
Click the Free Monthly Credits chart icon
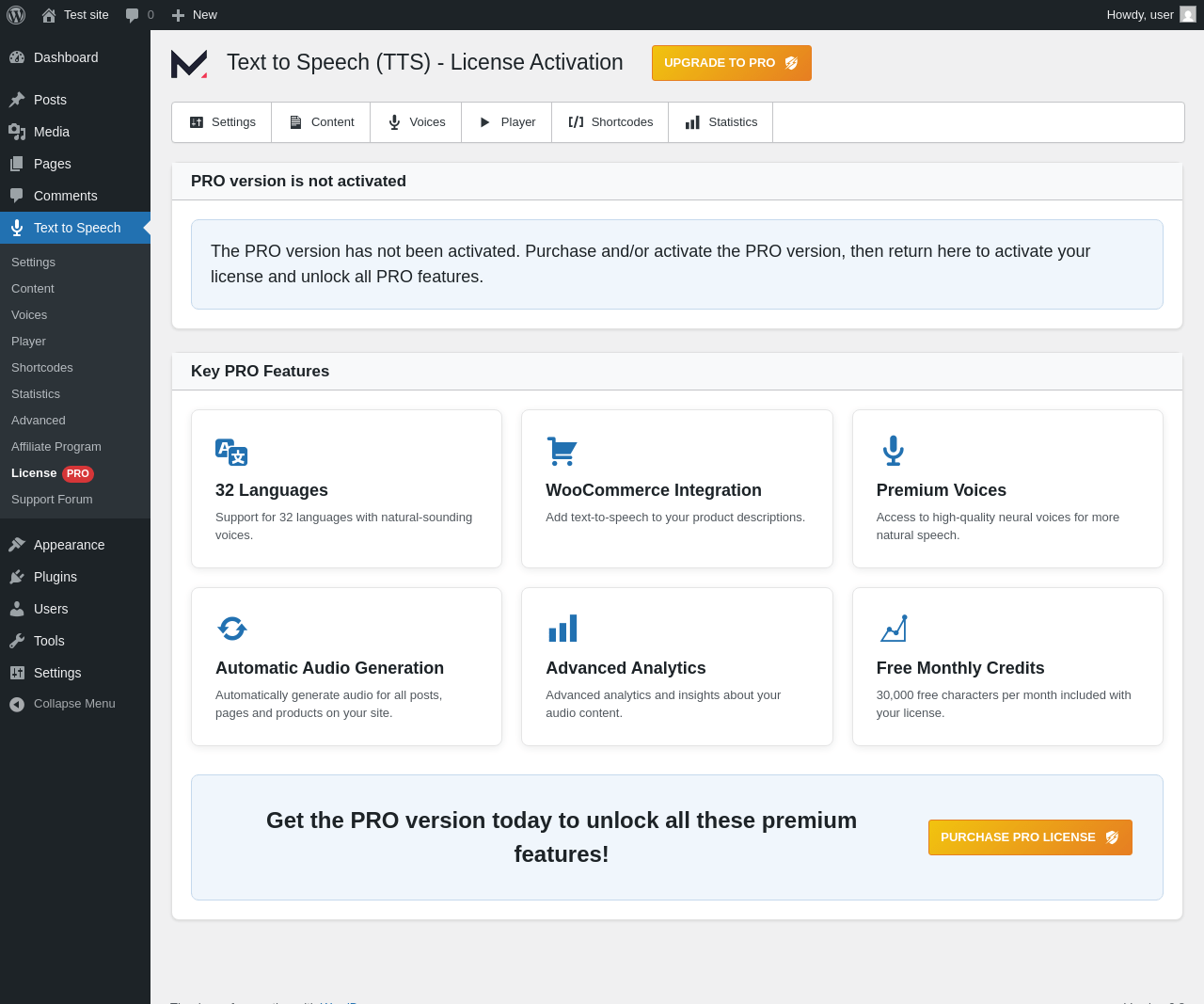pyautogui.click(x=894, y=629)
